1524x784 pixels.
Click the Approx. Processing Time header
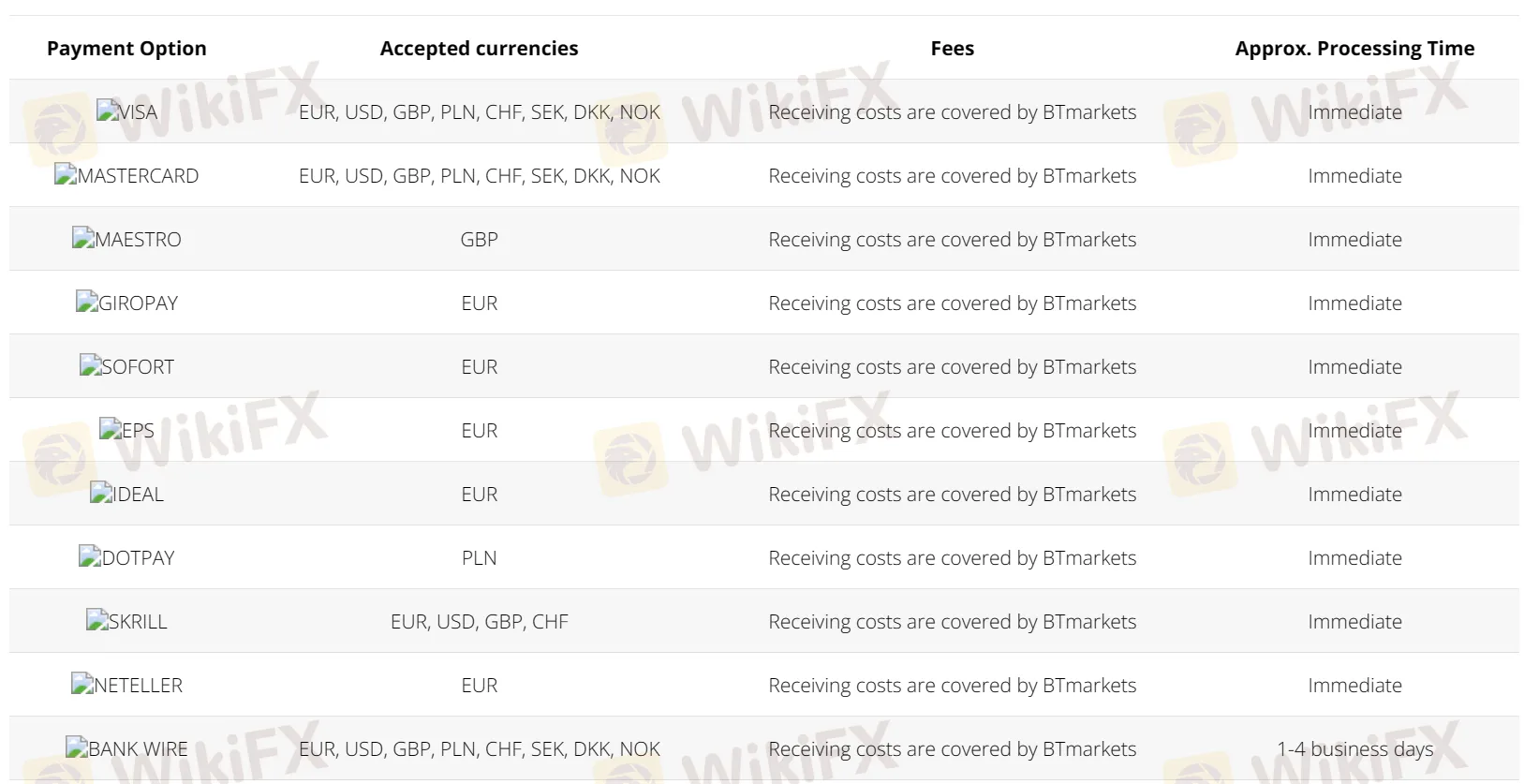pos(1354,49)
